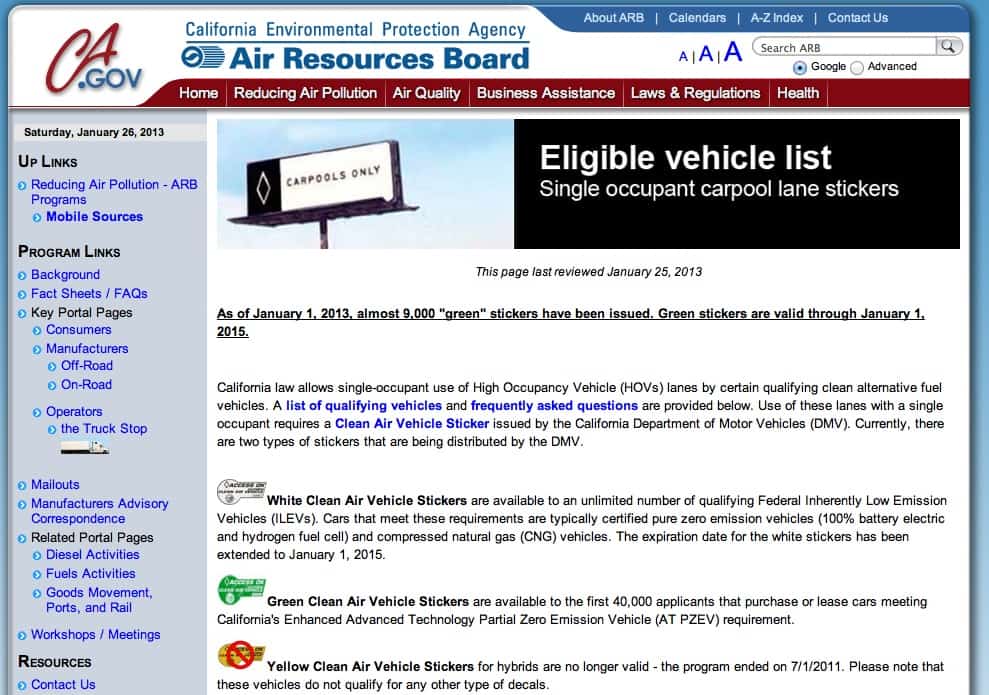Click into the Search ARB field
The width and height of the screenshot is (989, 695).
[x=845, y=47]
